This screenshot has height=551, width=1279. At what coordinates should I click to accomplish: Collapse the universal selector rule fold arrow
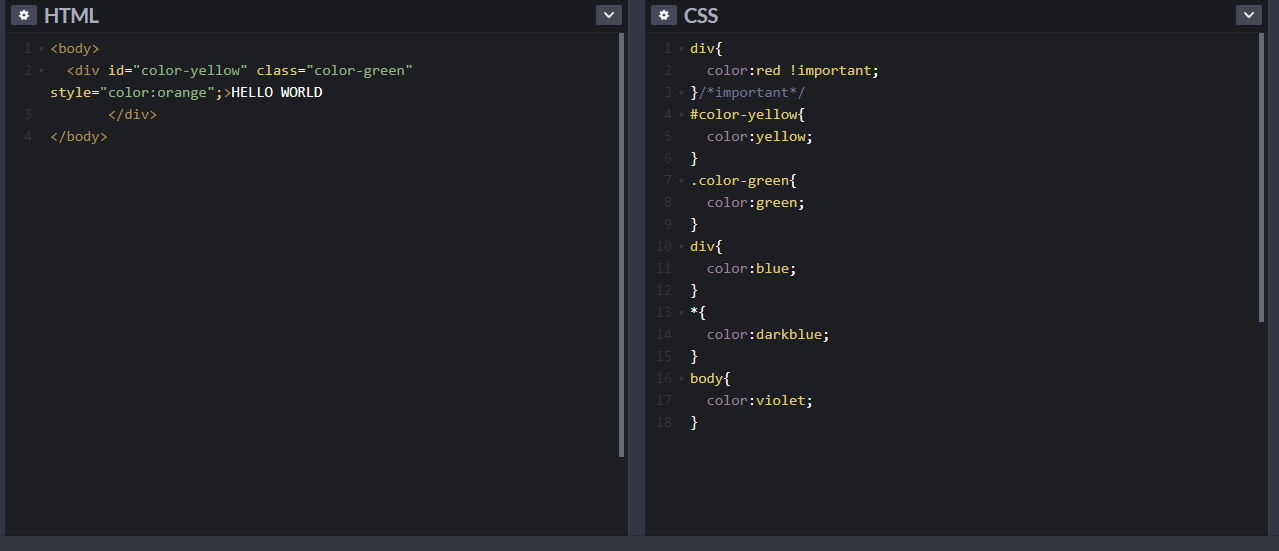coord(681,312)
